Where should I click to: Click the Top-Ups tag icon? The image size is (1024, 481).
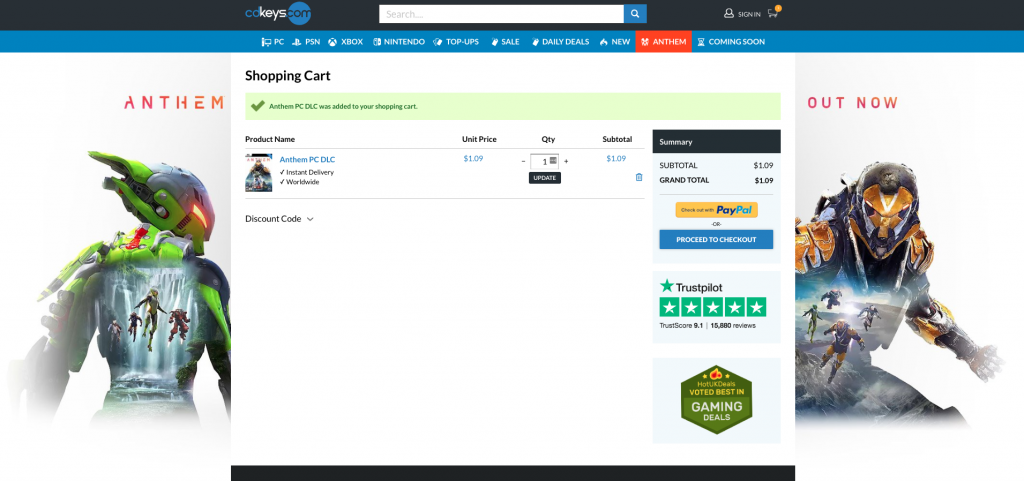coord(438,42)
